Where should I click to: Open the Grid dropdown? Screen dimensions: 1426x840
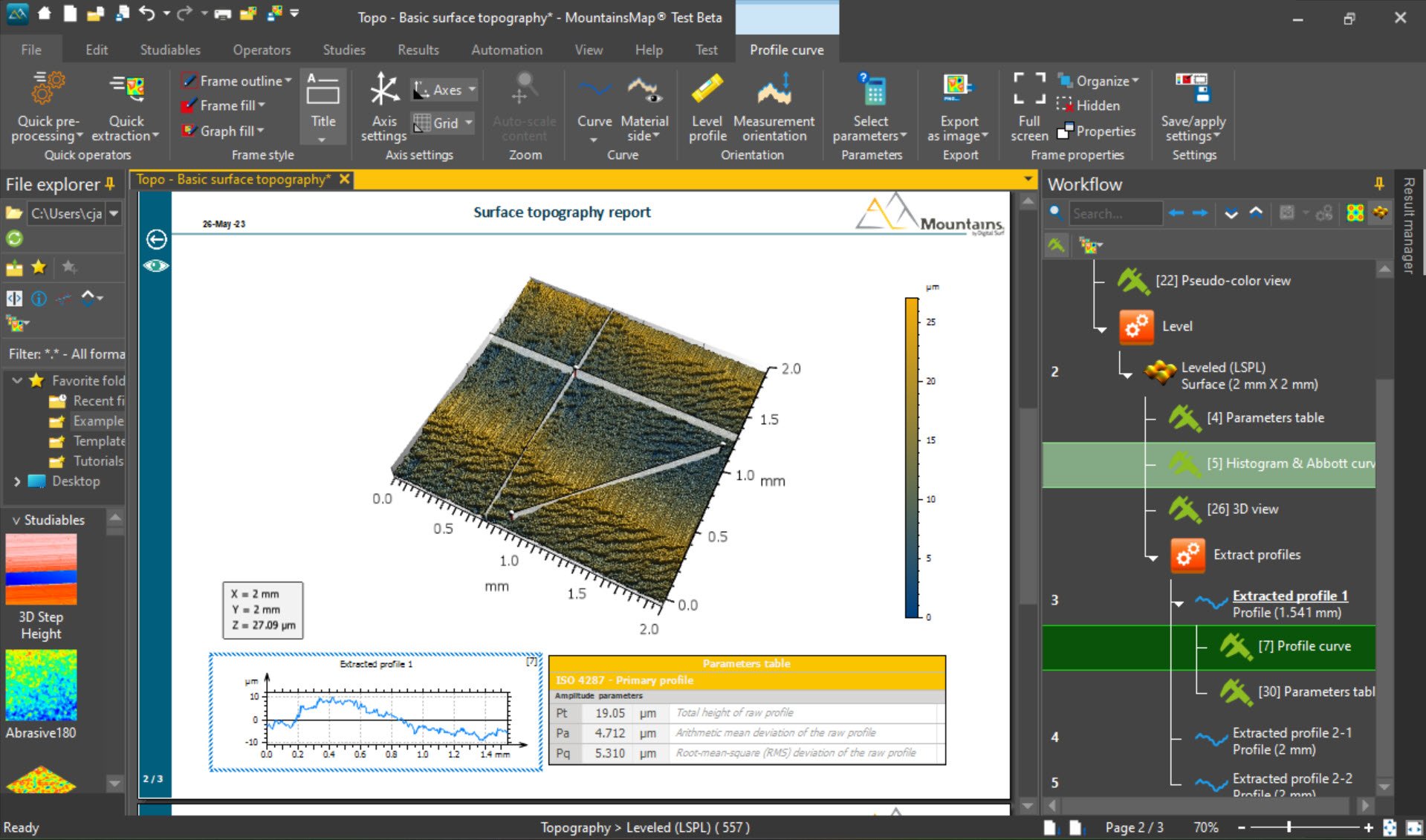point(444,123)
